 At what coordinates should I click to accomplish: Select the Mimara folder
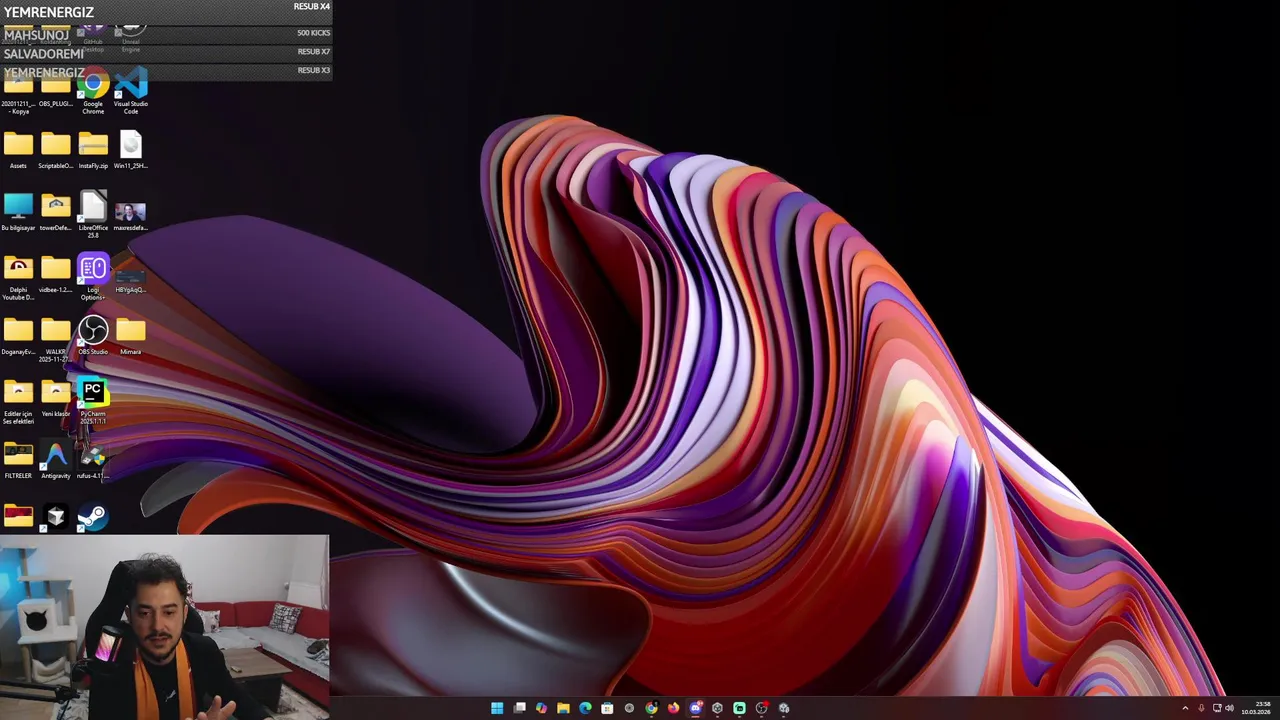click(x=131, y=336)
